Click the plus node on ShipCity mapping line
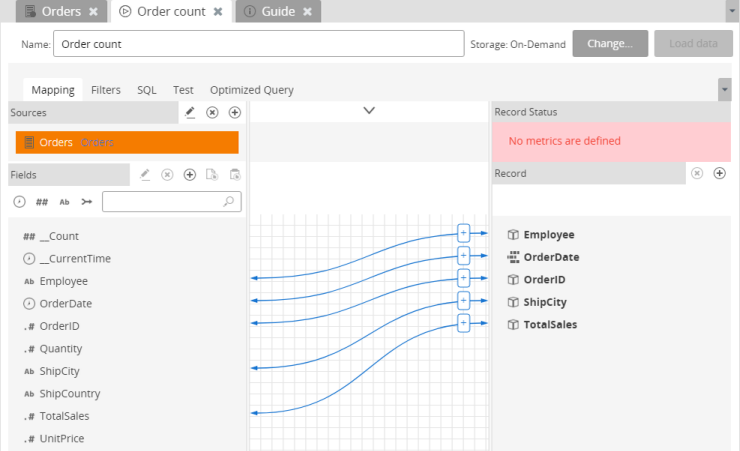Viewport: 740px width, 451px height. (463, 301)
